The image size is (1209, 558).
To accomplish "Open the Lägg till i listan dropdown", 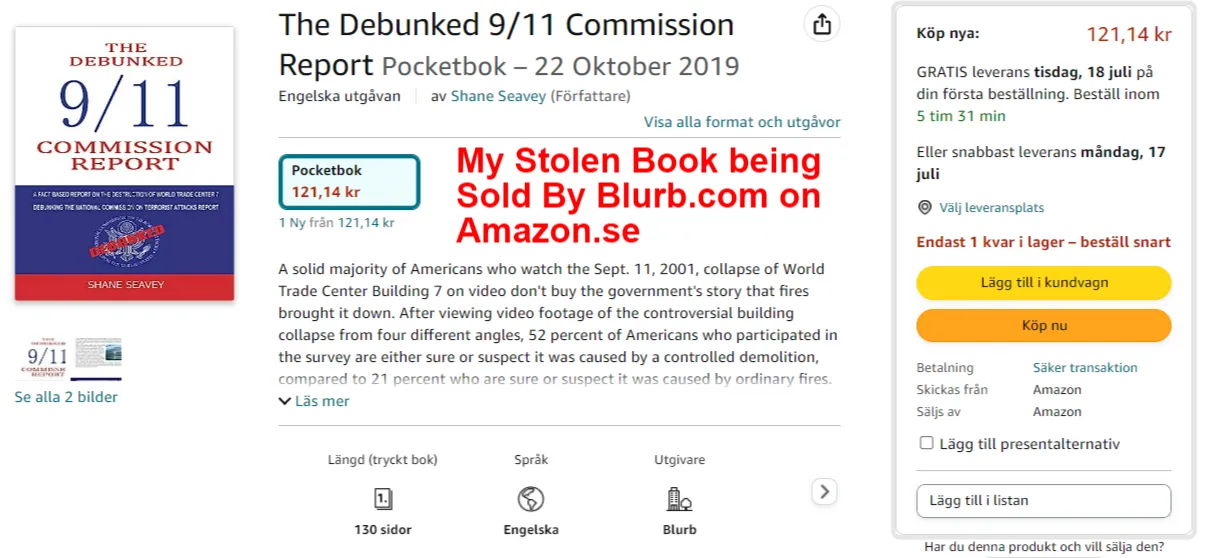I will [1043, 501].
